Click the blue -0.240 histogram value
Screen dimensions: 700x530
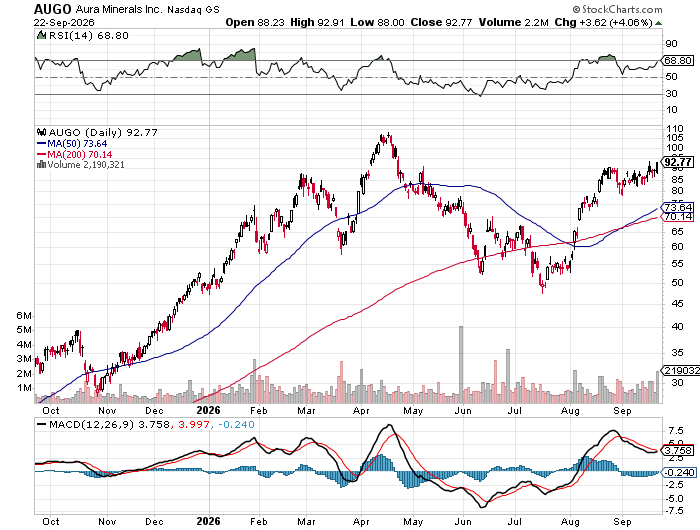pyautogui.click(x=236, y=424)
